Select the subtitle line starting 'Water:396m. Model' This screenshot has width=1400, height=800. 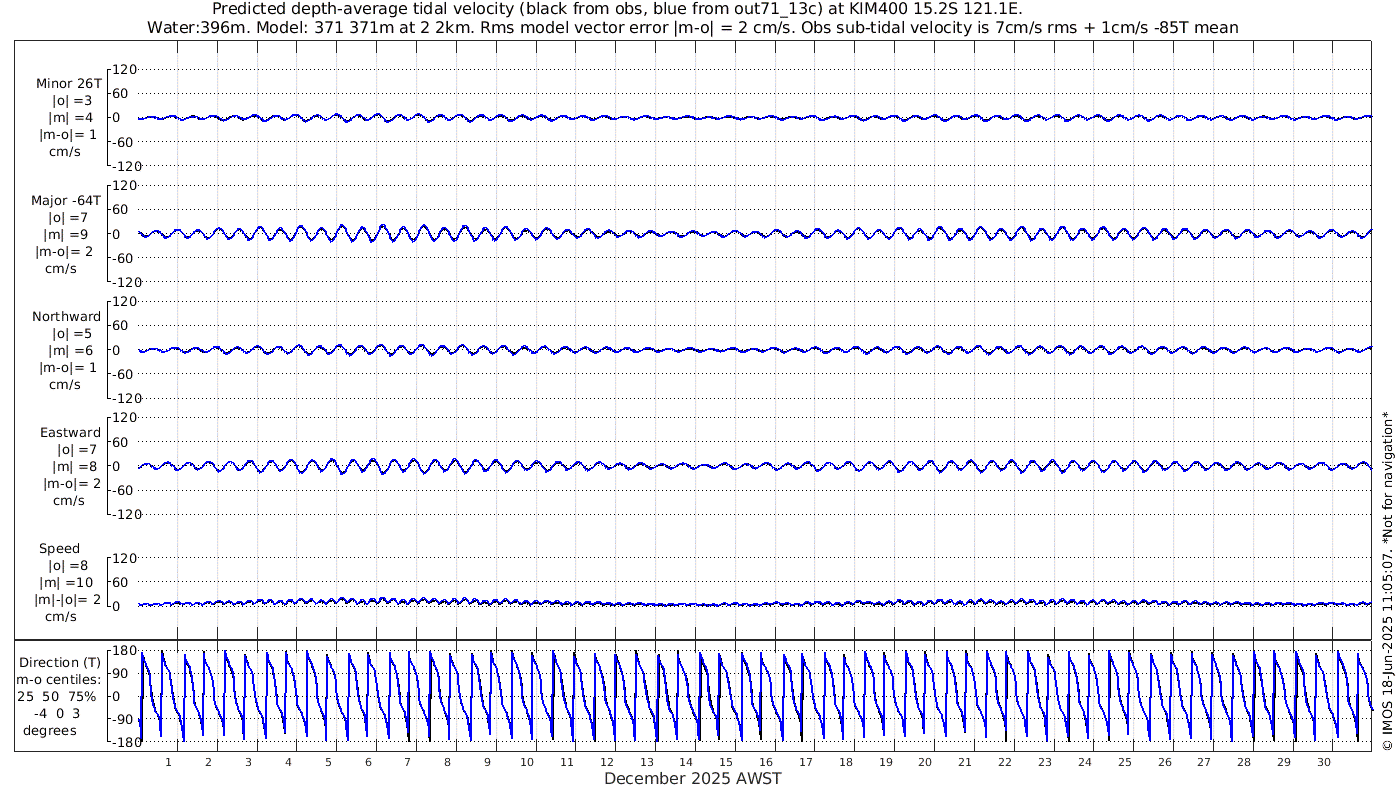click(693, 27)
